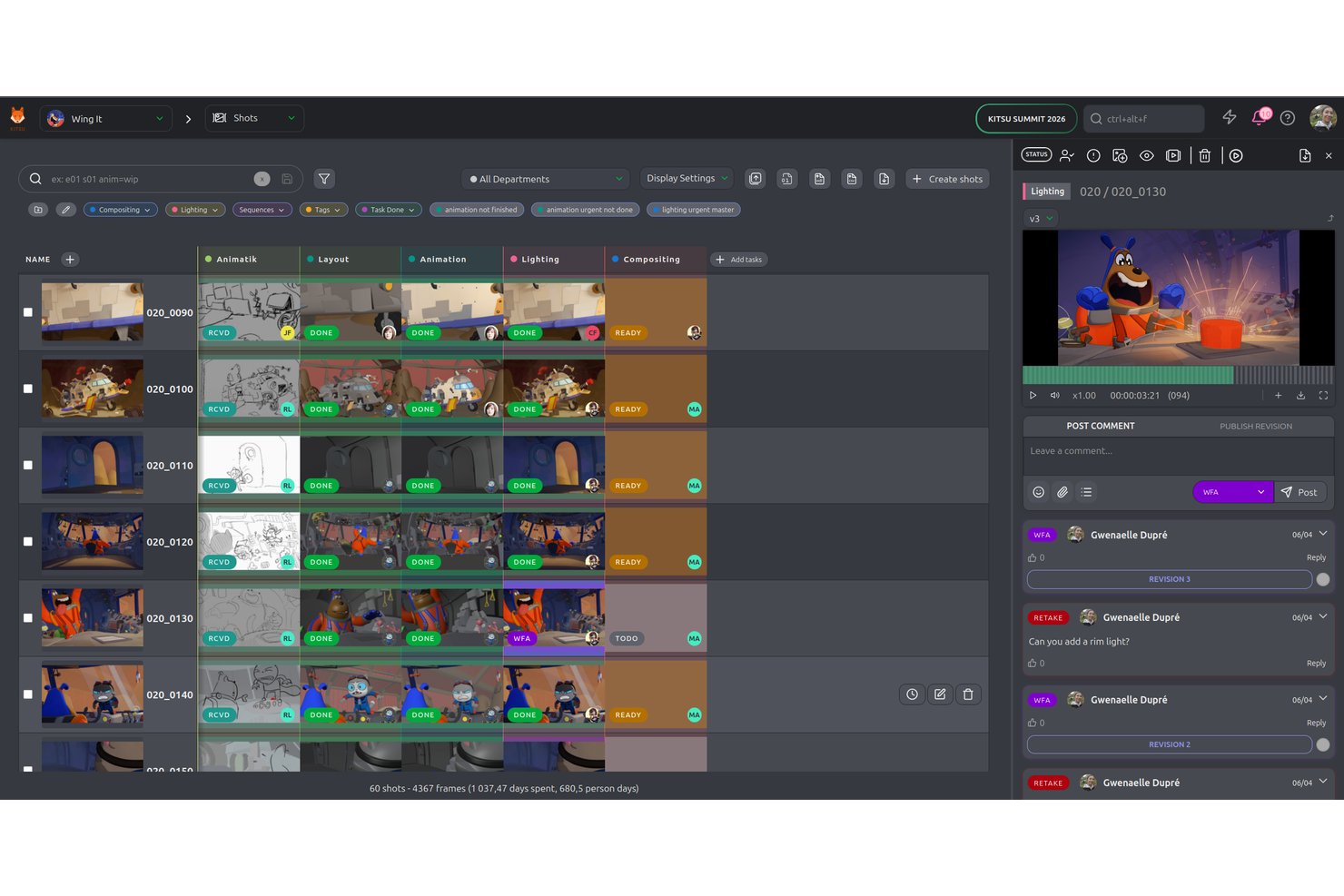This screenshot has width=1344, height=896.
Task: Post the comment with the Post button
Action: coord(1300,492)
